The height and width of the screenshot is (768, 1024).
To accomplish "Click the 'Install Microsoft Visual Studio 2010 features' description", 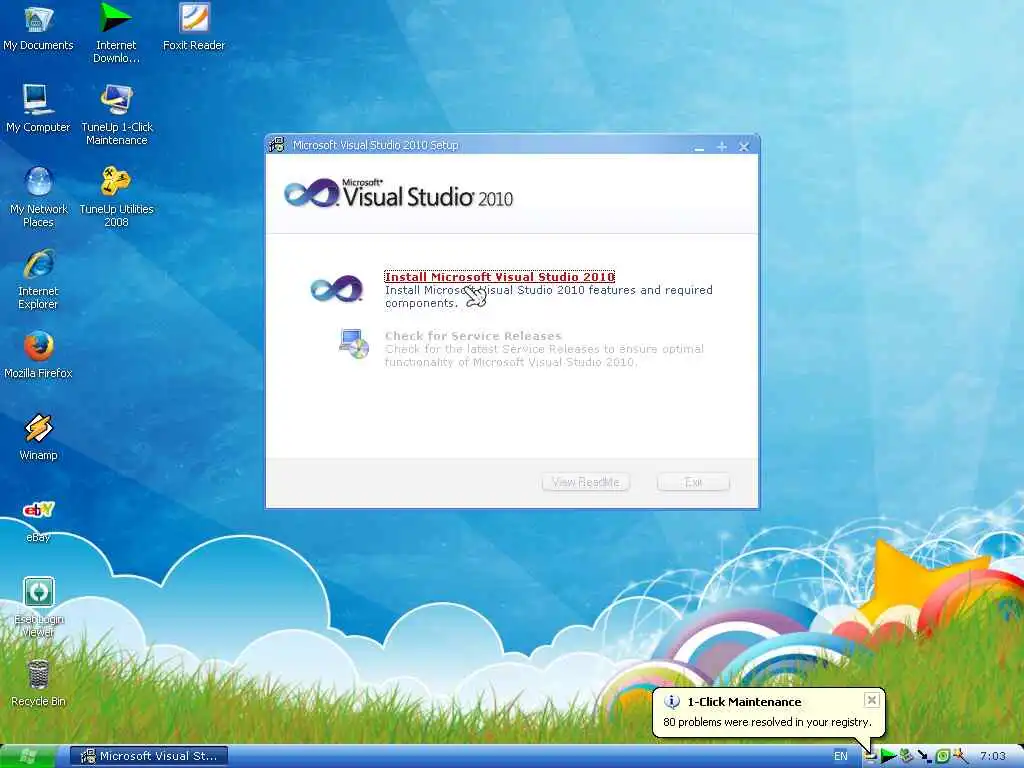I will coord(549,296).
